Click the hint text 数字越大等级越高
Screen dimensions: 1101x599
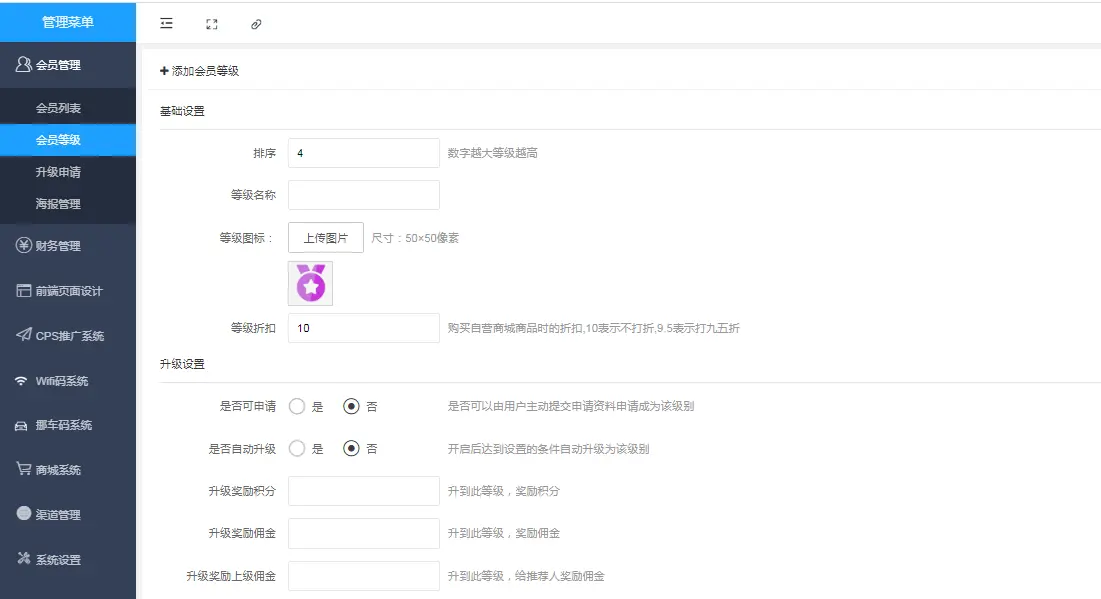coord(493,152)
